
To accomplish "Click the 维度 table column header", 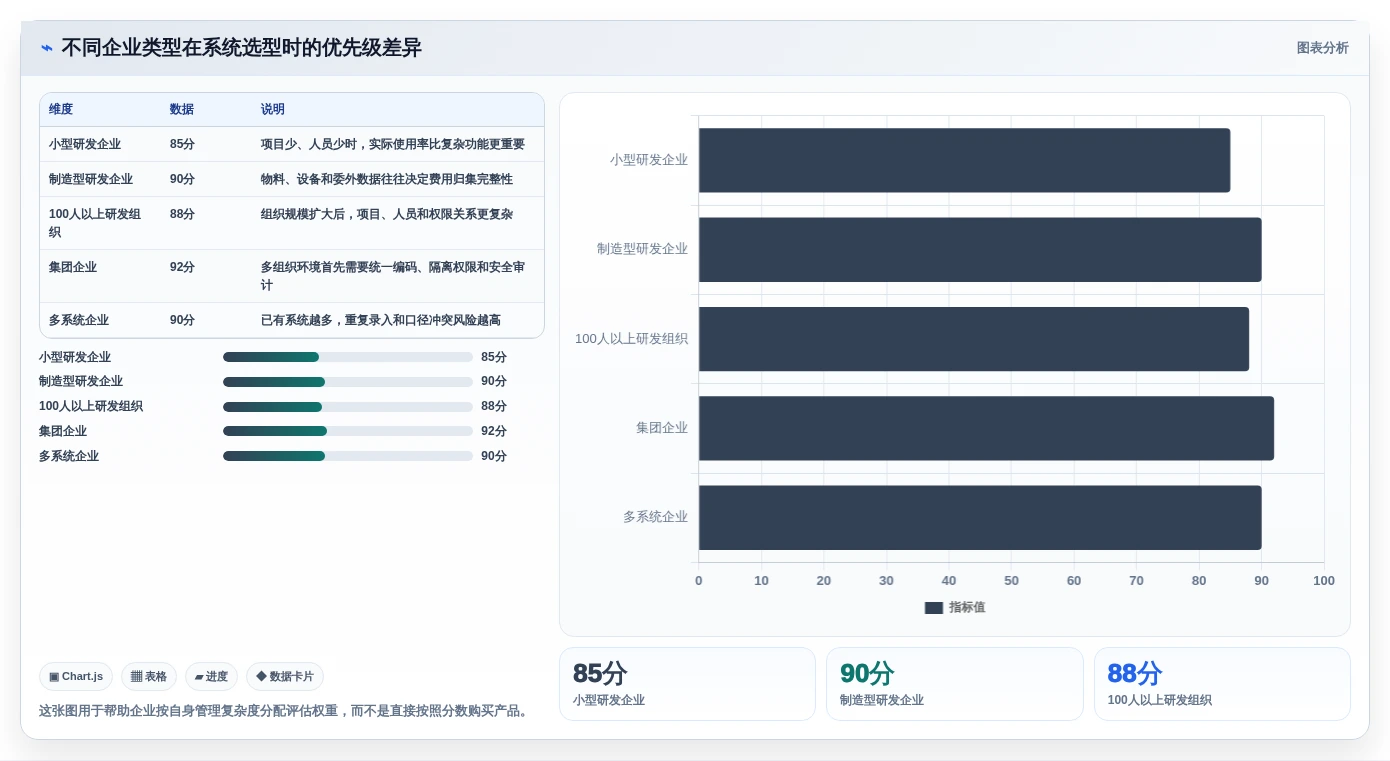I will point(61,109).
